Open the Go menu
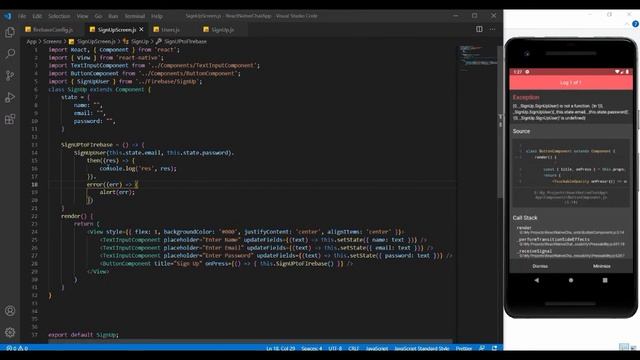 tap(98, 16)
